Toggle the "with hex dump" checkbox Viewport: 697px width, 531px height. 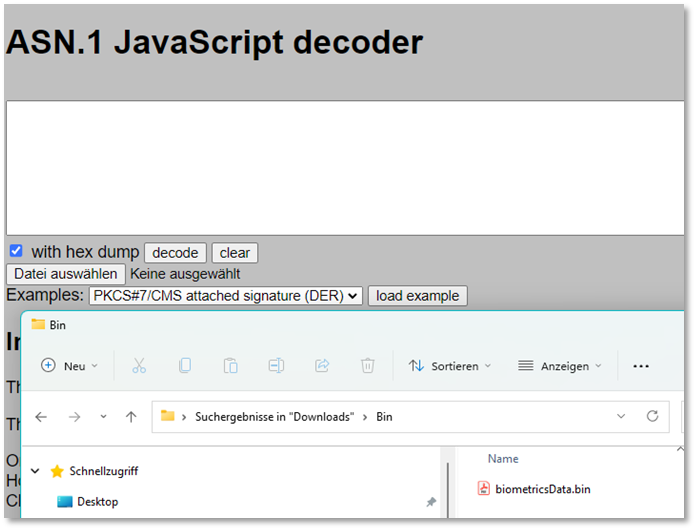[x=16, y=251]
